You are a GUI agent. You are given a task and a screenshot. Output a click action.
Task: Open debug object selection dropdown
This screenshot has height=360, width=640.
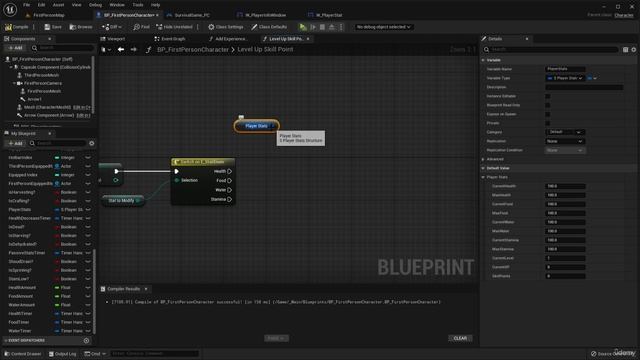tap(383, 27)
